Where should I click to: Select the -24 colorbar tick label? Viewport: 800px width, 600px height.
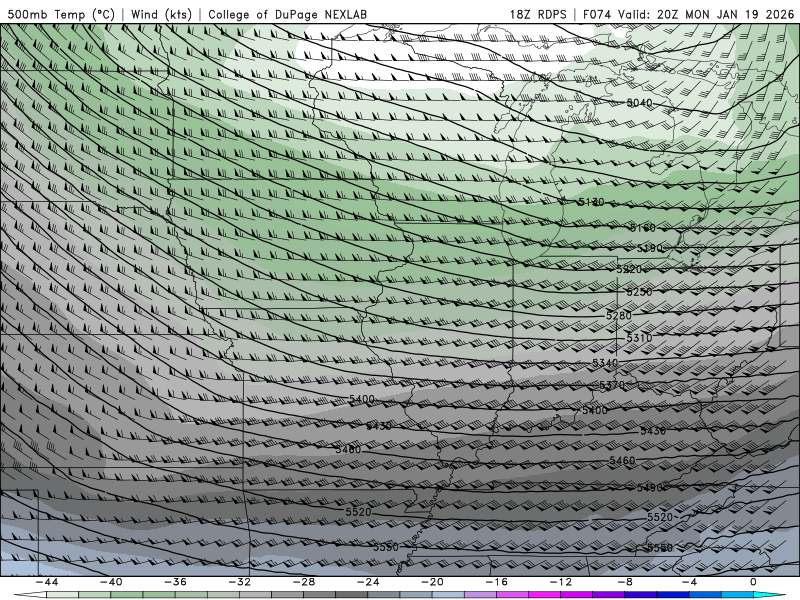(x=368, y=582)
